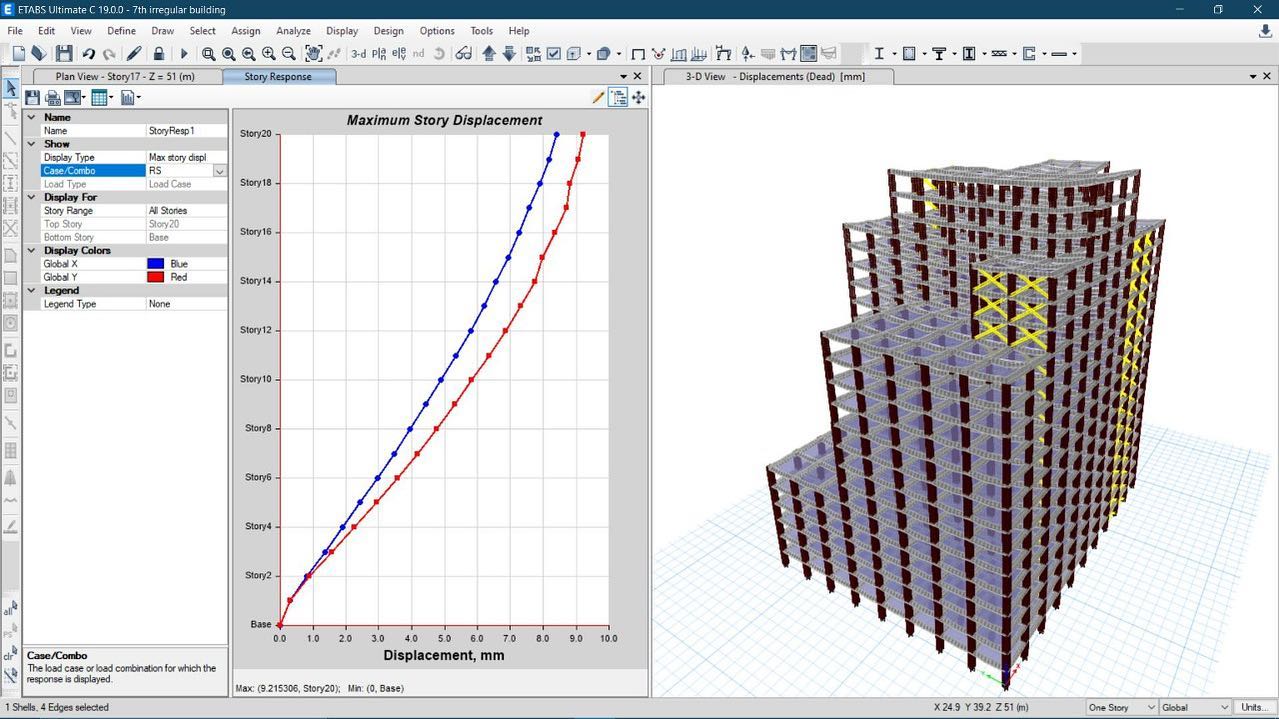The width and height of the screenshot is (1279, 719).
Task: Collapse the Show section in properties
Action: (x=31, y=144)
